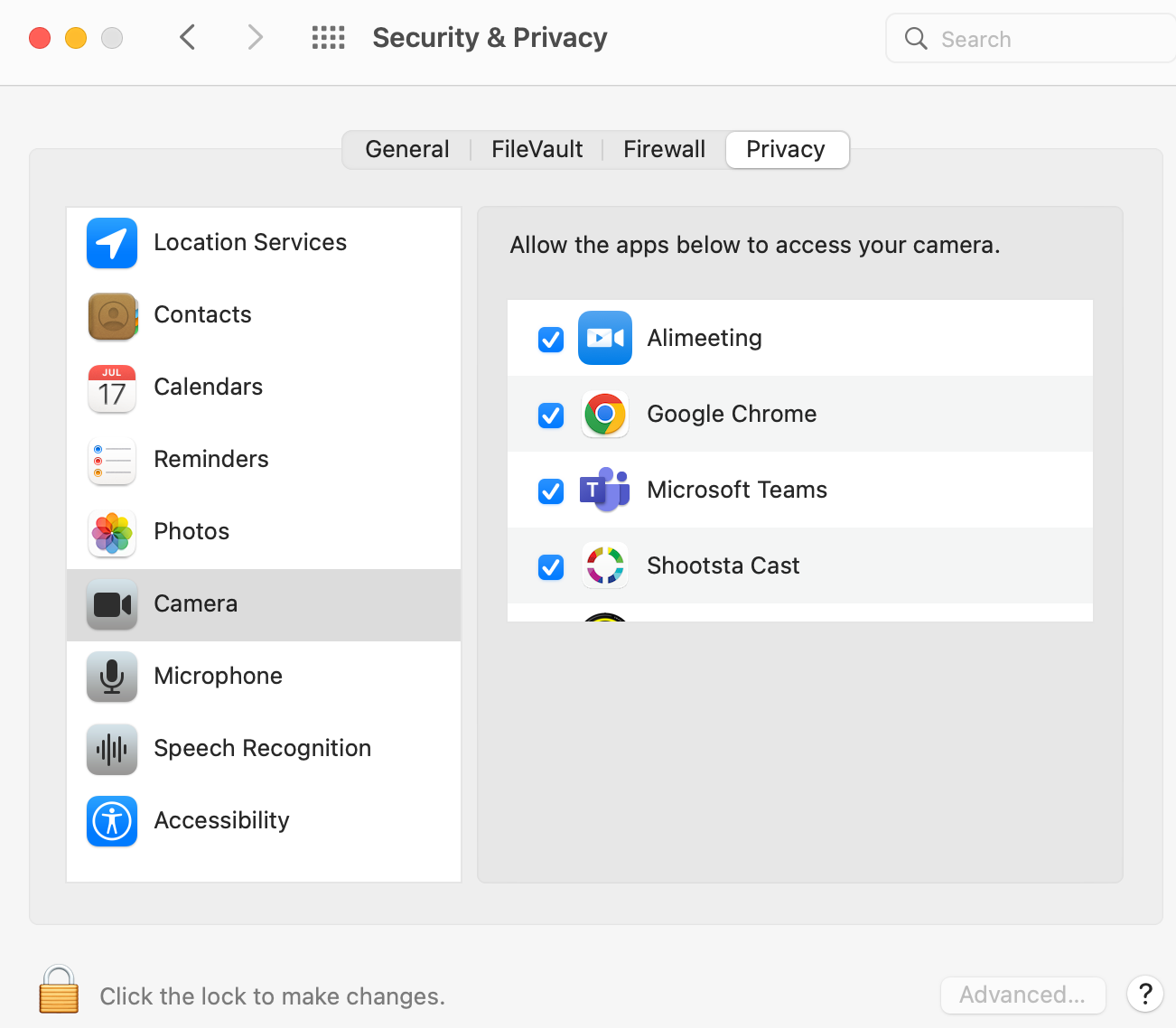Click the Photos flower icon
This screenshot has width=1176, height=1028.
coord(112,532)
